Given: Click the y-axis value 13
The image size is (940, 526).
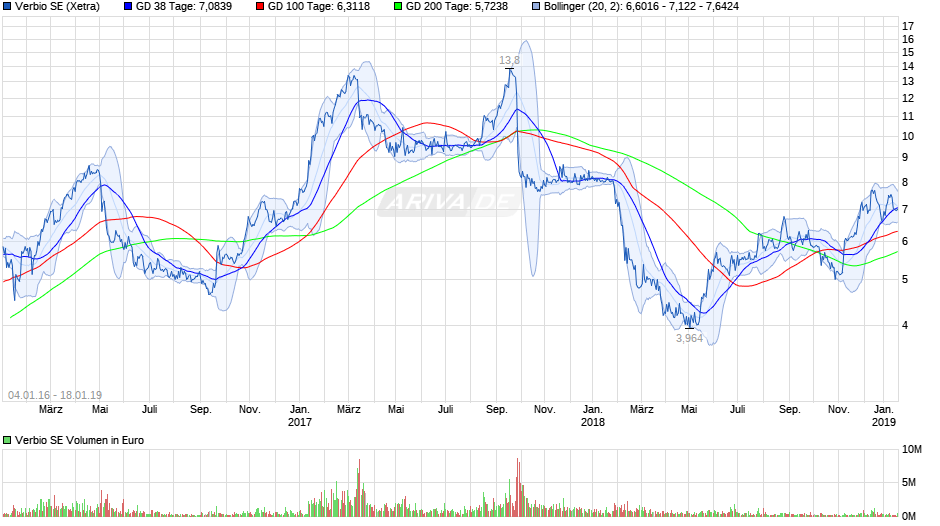Looking at the screenshot, I should (908, 82).
